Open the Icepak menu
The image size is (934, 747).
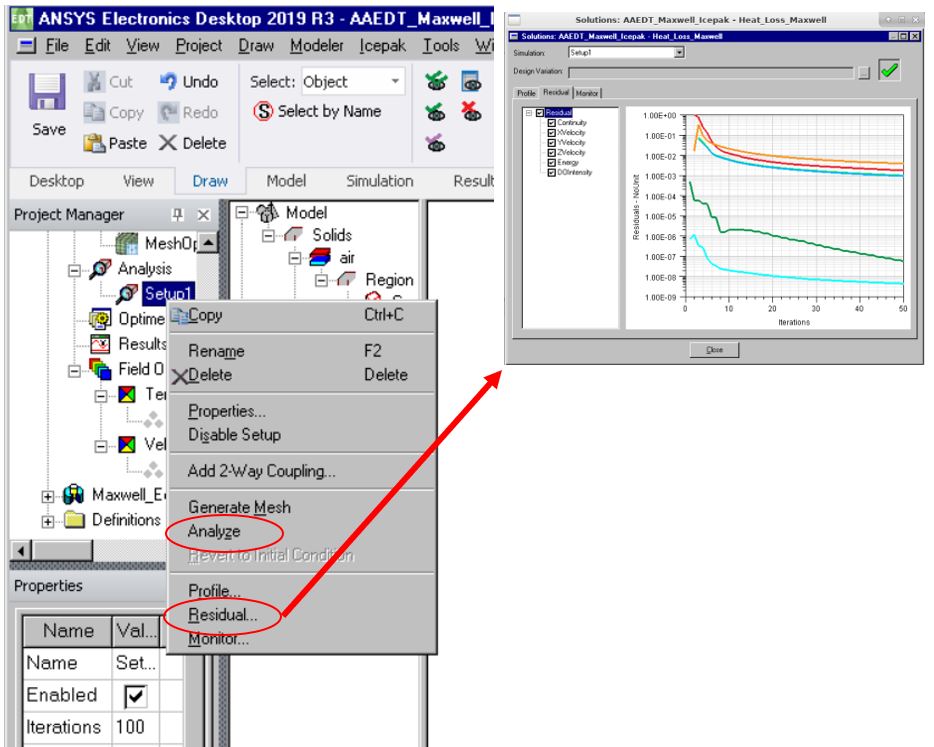point(382,45)
